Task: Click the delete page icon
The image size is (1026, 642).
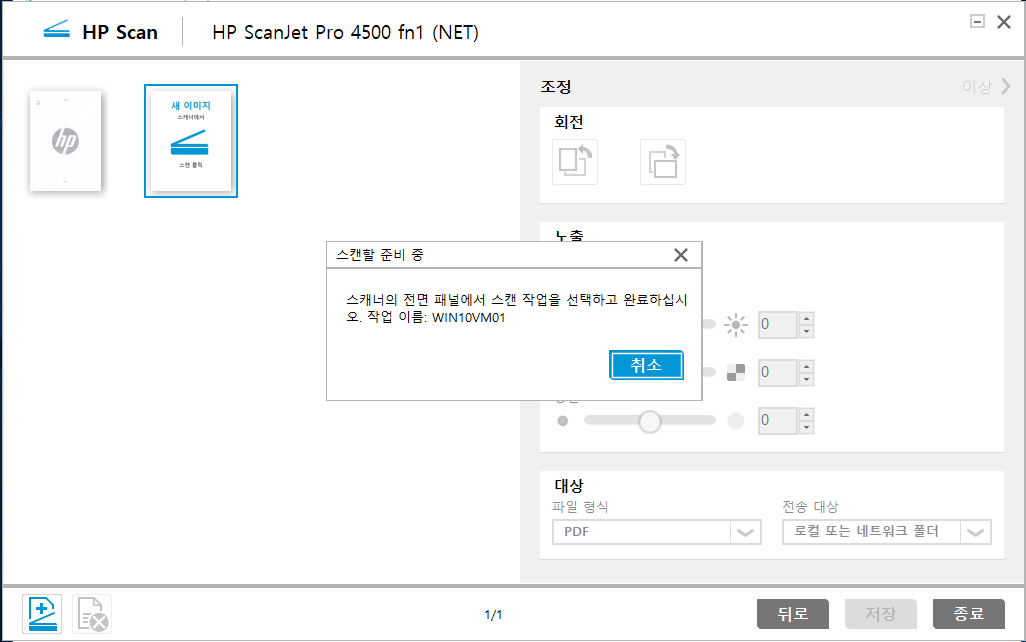Action: [92, 612]
